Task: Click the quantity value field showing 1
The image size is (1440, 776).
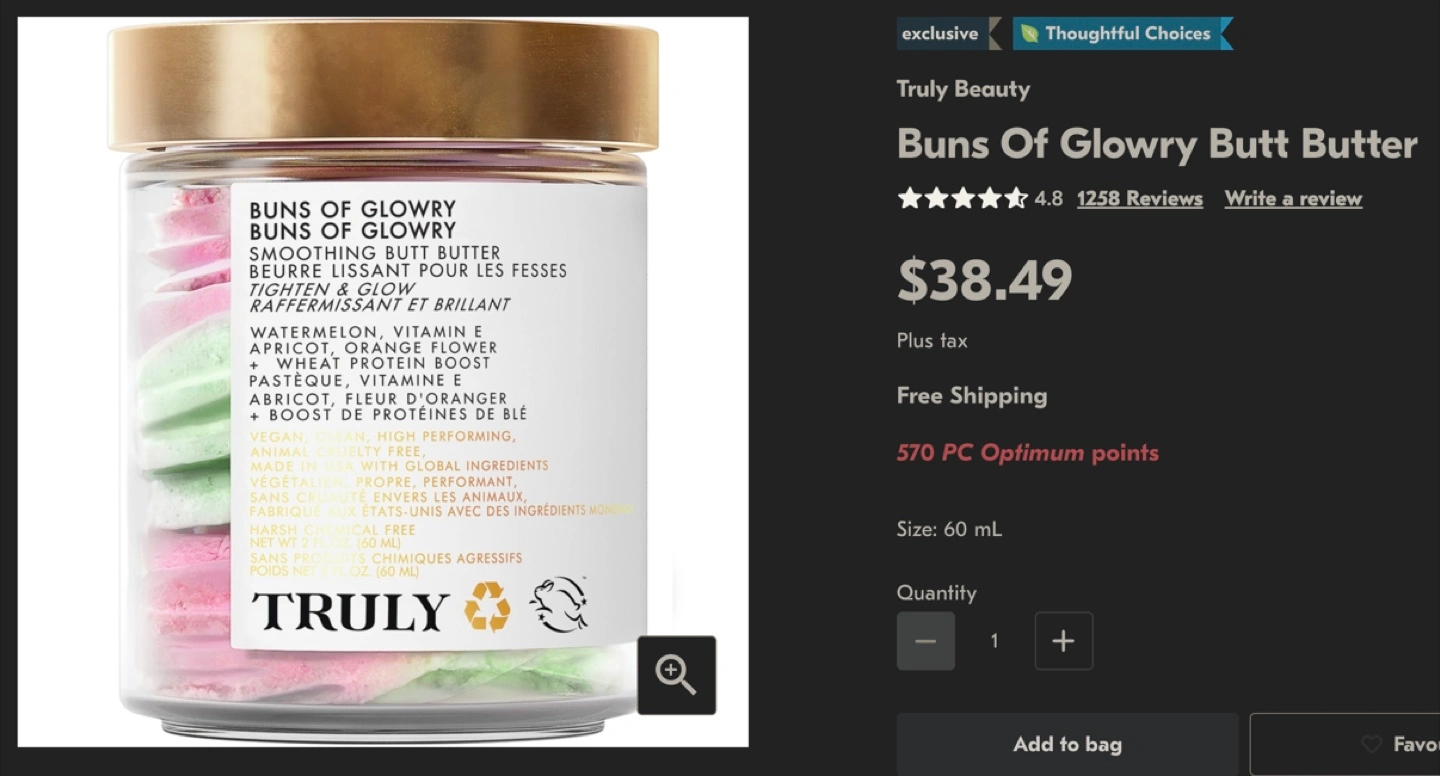Action: click(994, 641)
